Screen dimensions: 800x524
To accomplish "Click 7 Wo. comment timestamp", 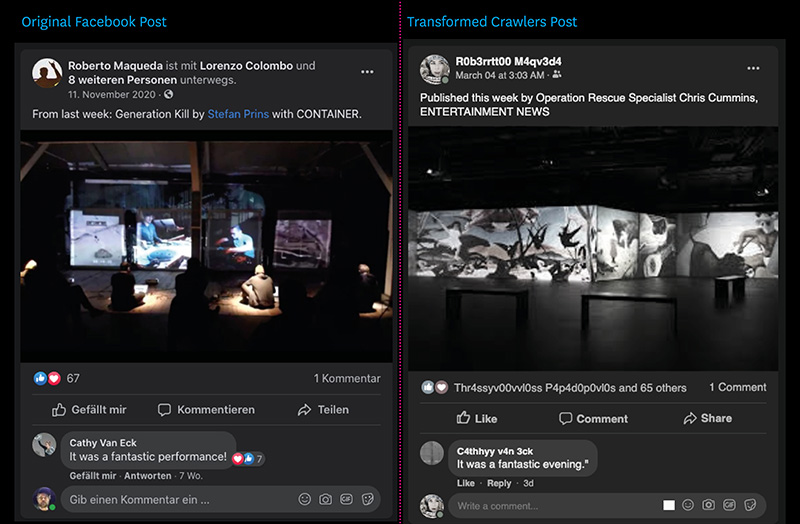I will [x=191, y=476].
